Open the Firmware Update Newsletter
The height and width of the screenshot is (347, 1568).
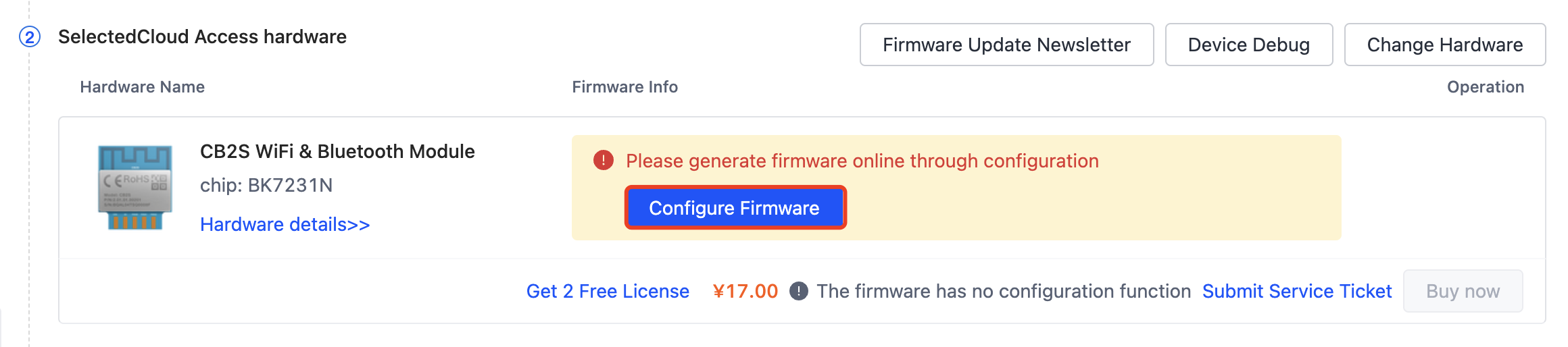pyautogui.click(x=1006, y=45)
